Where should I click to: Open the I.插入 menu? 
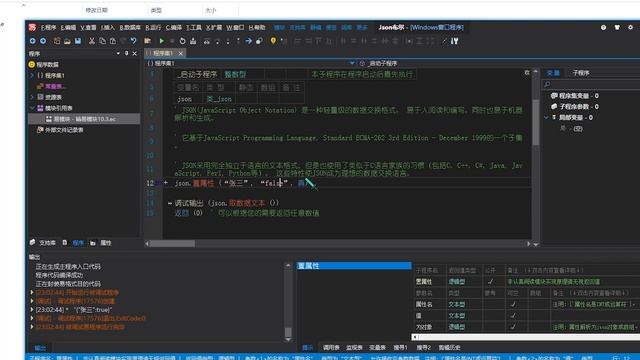pos(108,27)
